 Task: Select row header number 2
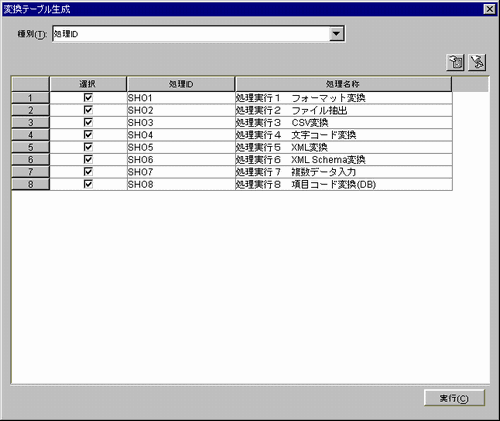(30, 110)
